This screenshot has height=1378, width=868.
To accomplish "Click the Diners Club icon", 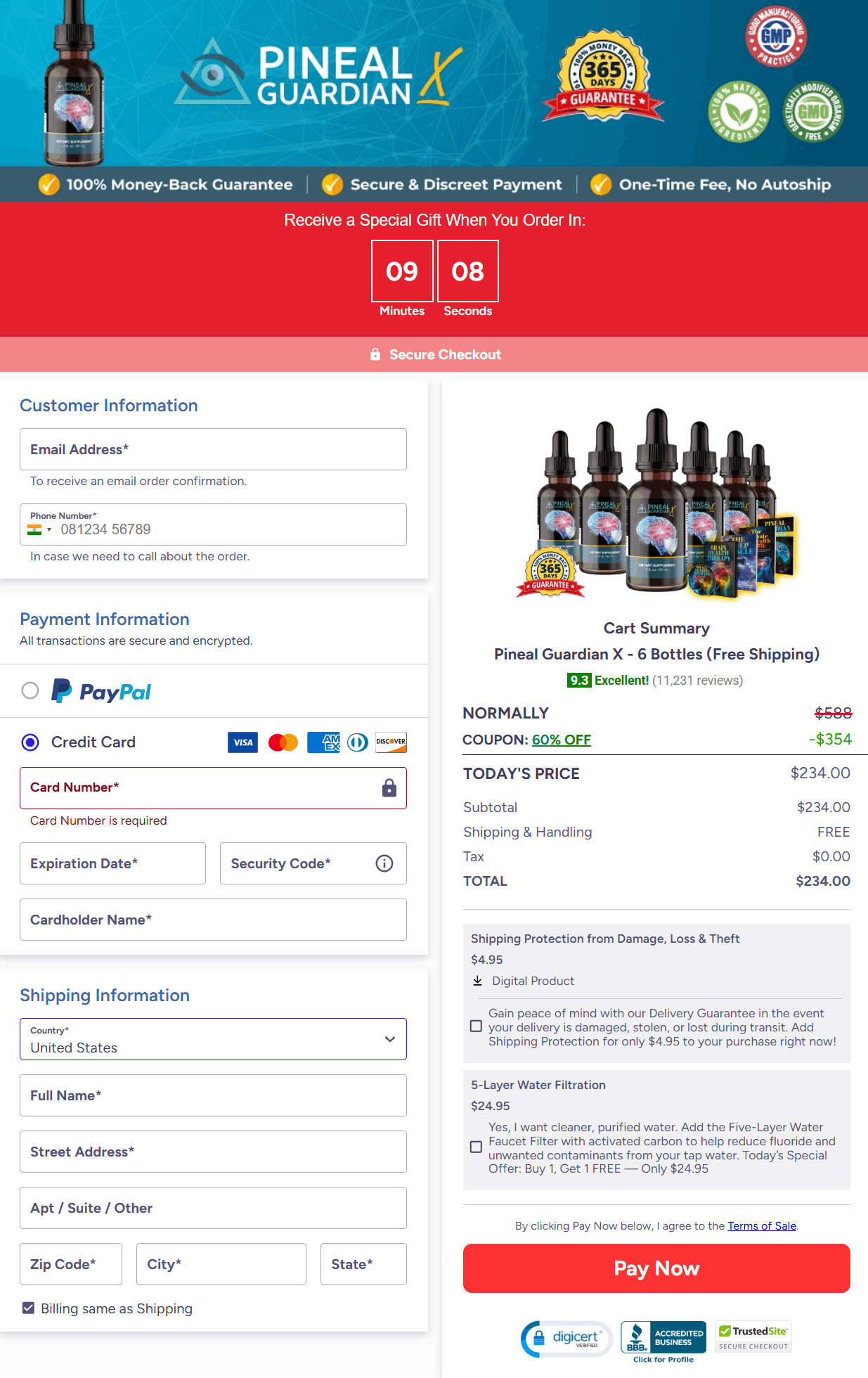I will (x=358, y=742).
